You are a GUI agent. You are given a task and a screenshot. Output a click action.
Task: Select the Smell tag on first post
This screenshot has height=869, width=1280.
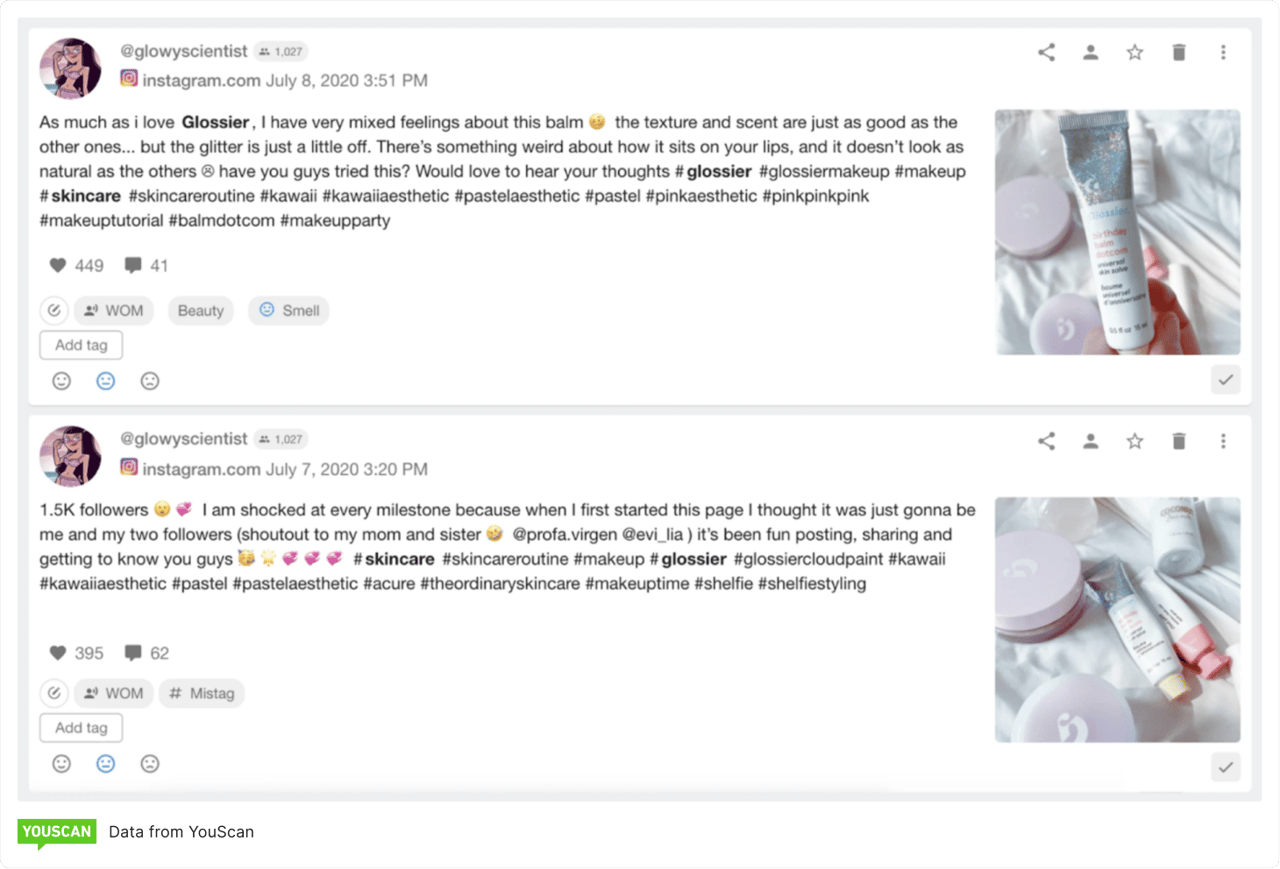tap(289, 311)
